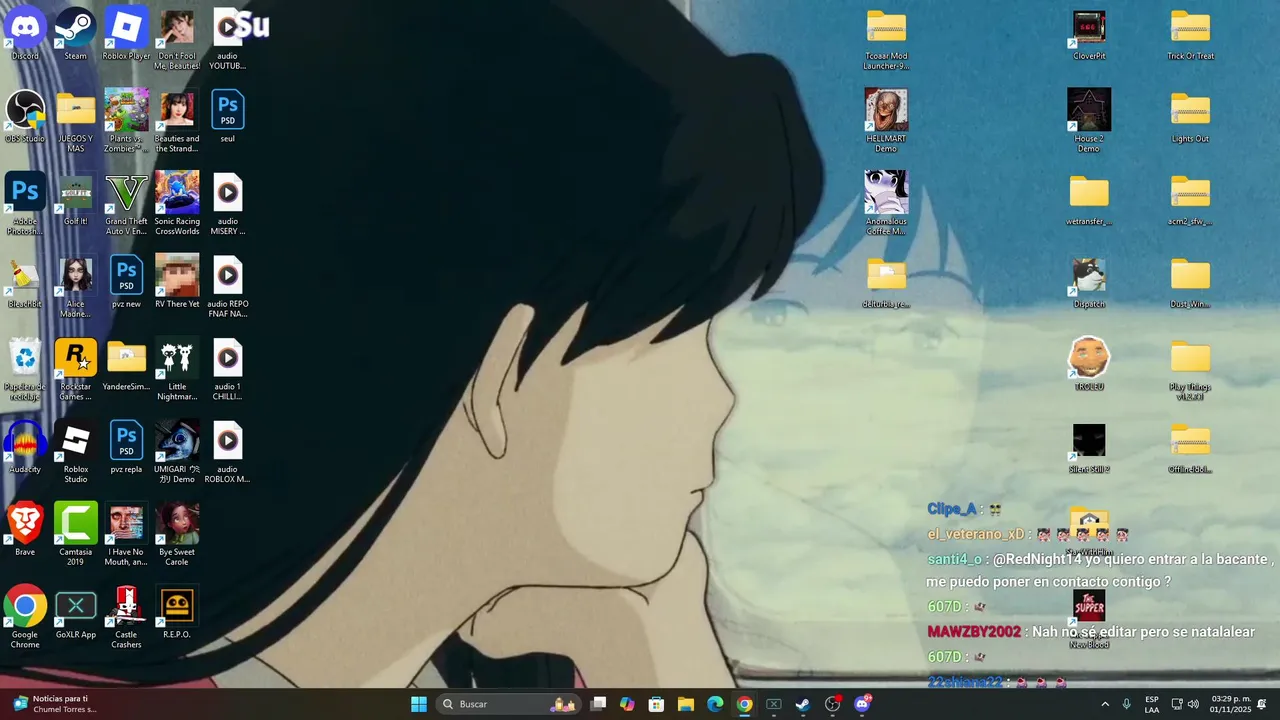Launch Roblox Studio shortcut
This screenshot has height=720, width=1280.
pos(76,453)
